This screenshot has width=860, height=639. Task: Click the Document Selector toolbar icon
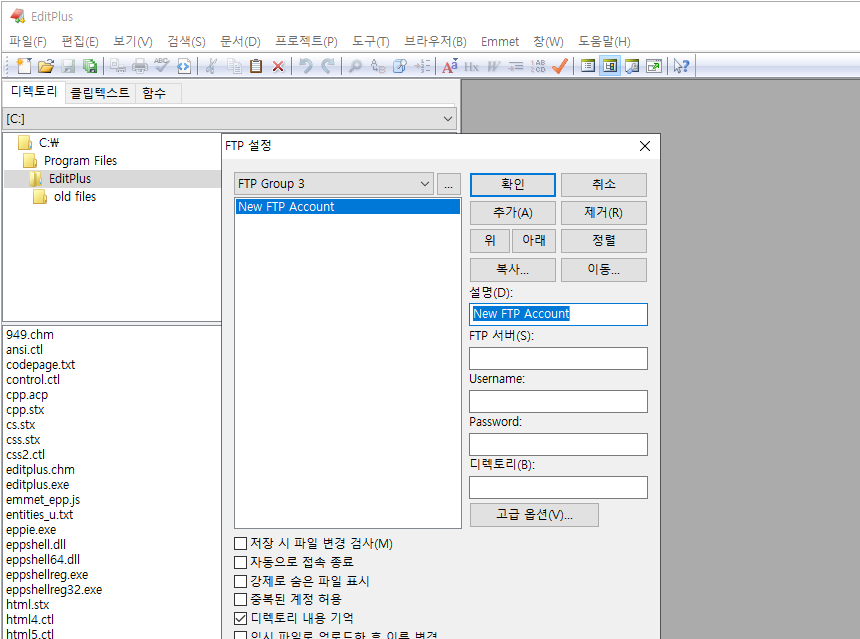[588, 66]
